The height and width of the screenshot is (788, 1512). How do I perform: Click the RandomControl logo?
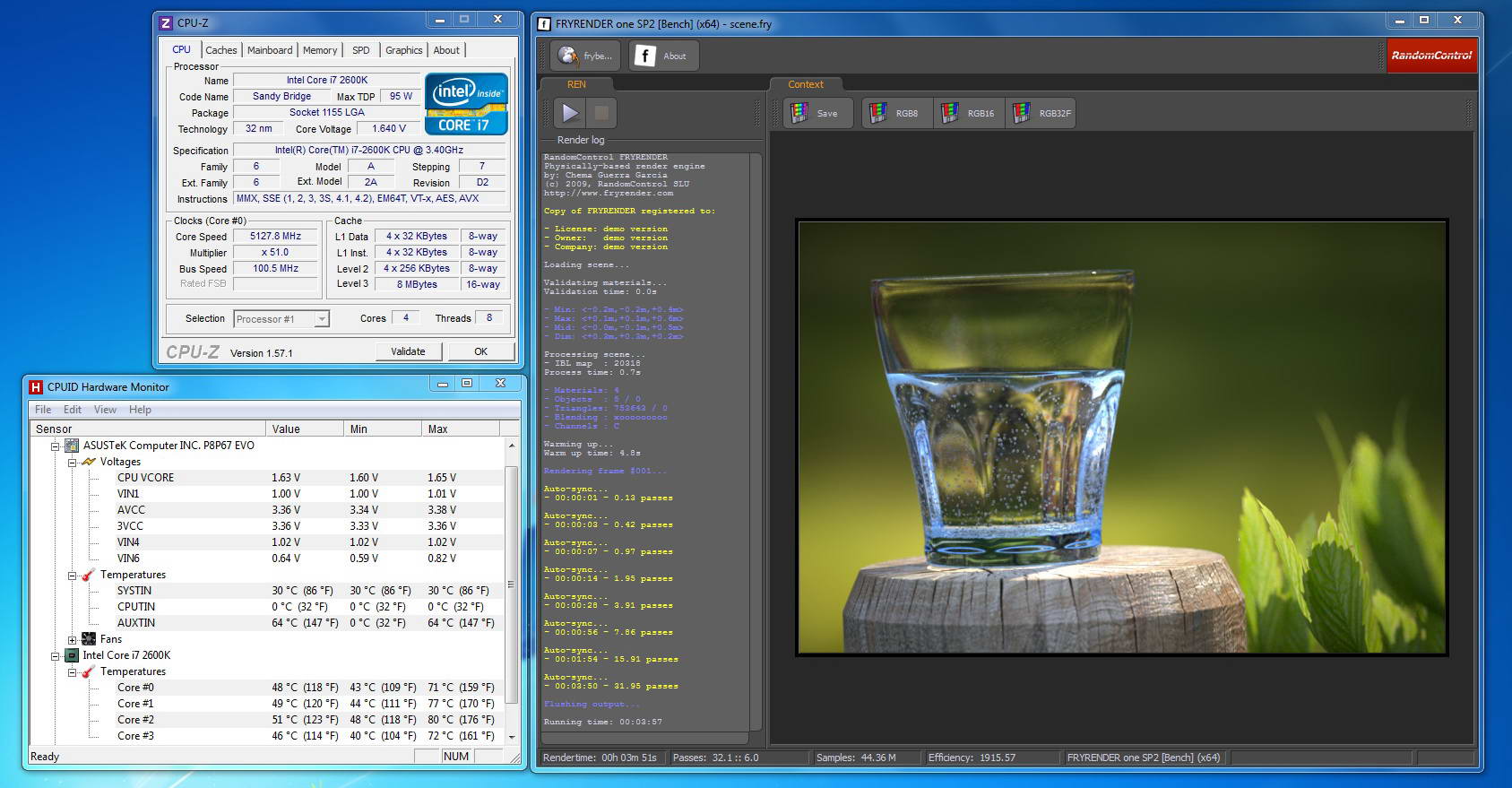(1430, 56)
